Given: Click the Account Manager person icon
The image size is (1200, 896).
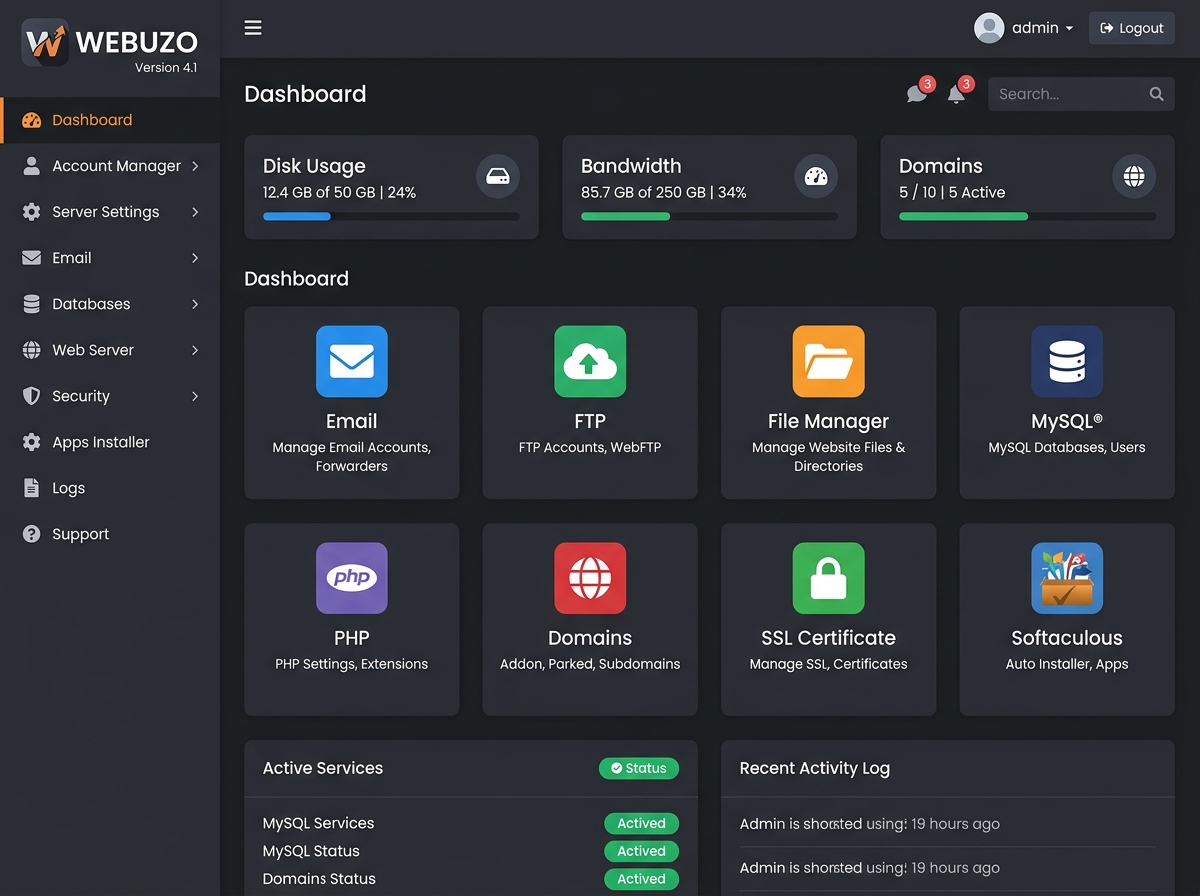Looking at the screenshot, I should tap(32, 166).
